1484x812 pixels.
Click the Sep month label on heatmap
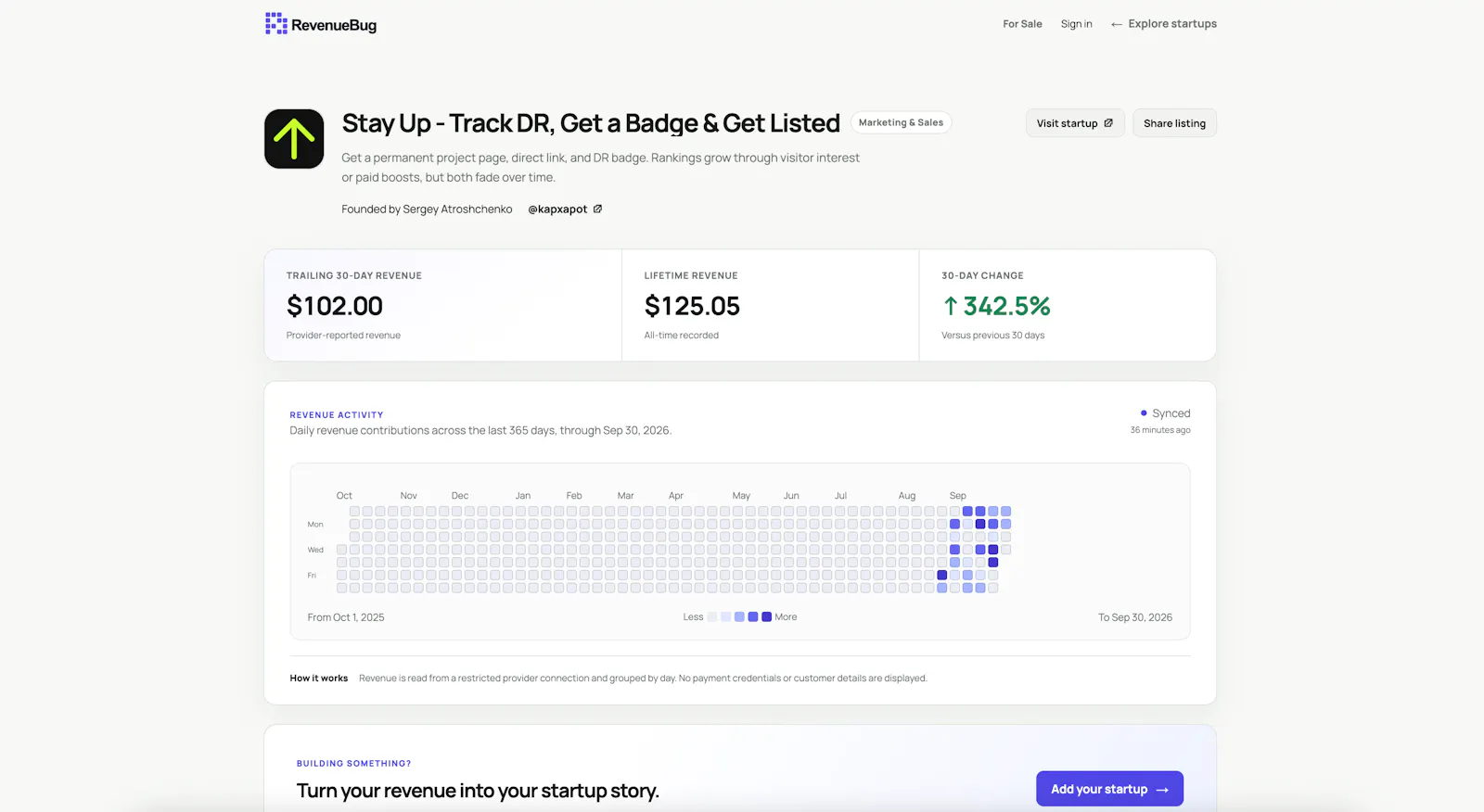click(958, 496)
